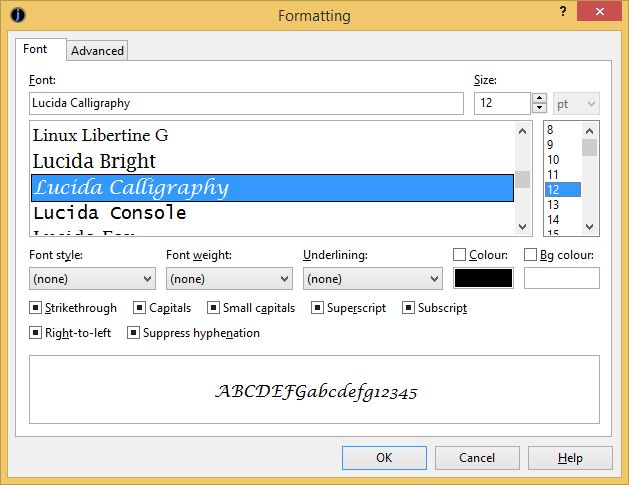This screenshot has height=485, width=629.
Task: Open the Underlining dropdown
Action: [x=372, y=279]
